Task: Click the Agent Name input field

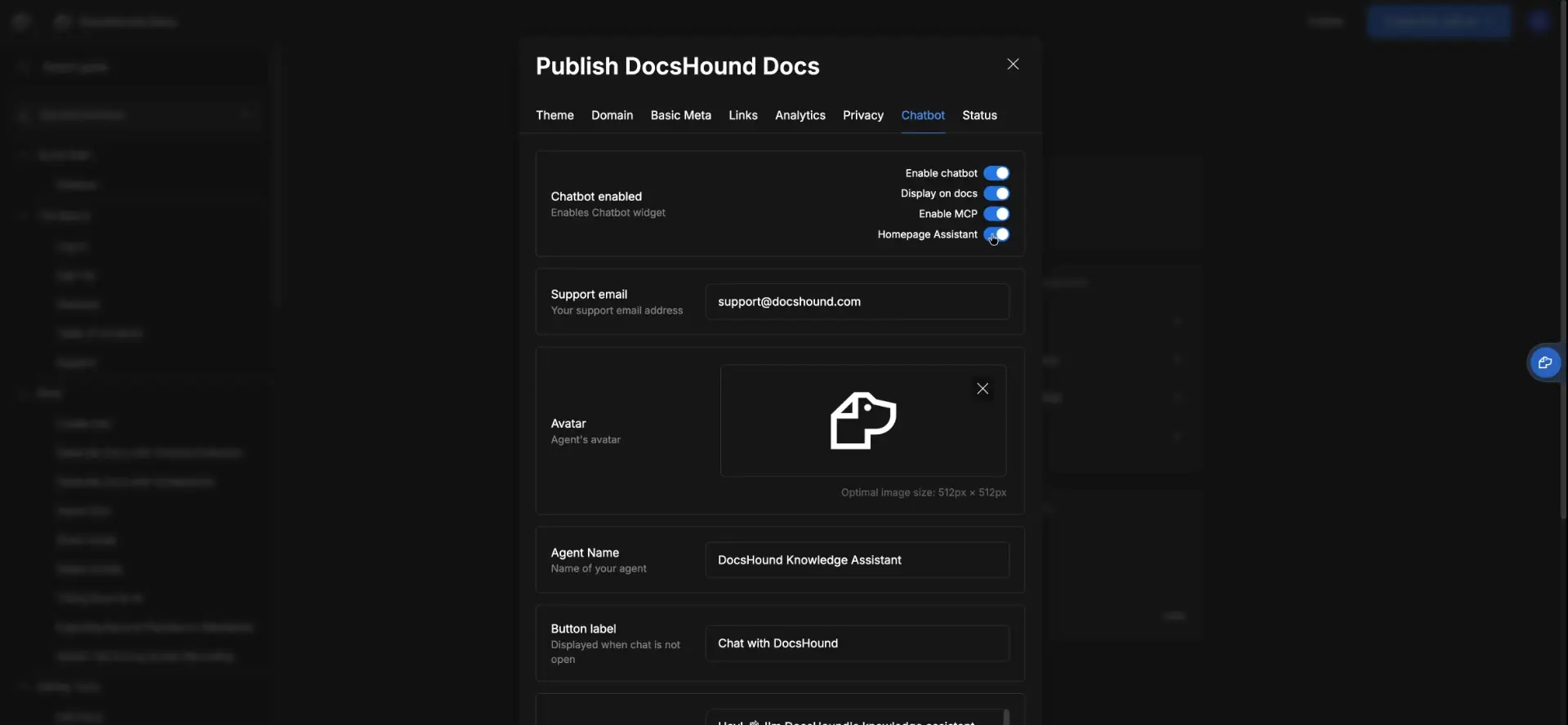Action: click(857, 560)
